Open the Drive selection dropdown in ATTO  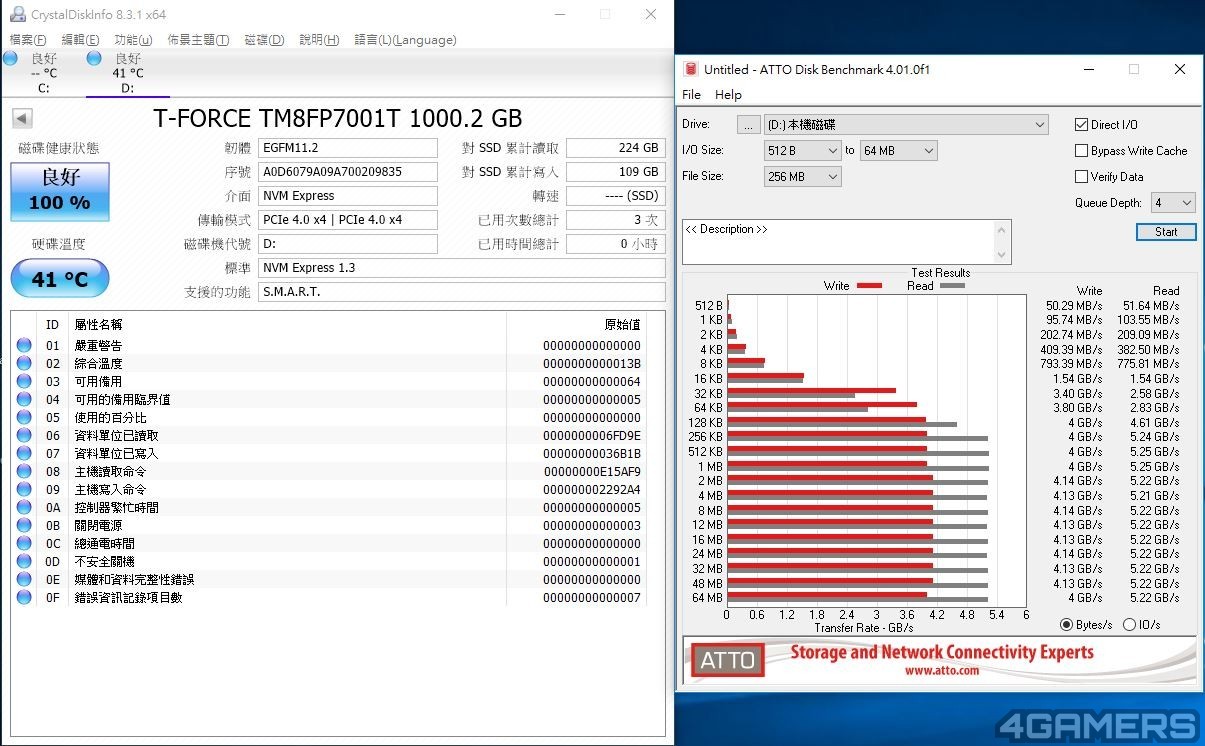click(906, 125)
